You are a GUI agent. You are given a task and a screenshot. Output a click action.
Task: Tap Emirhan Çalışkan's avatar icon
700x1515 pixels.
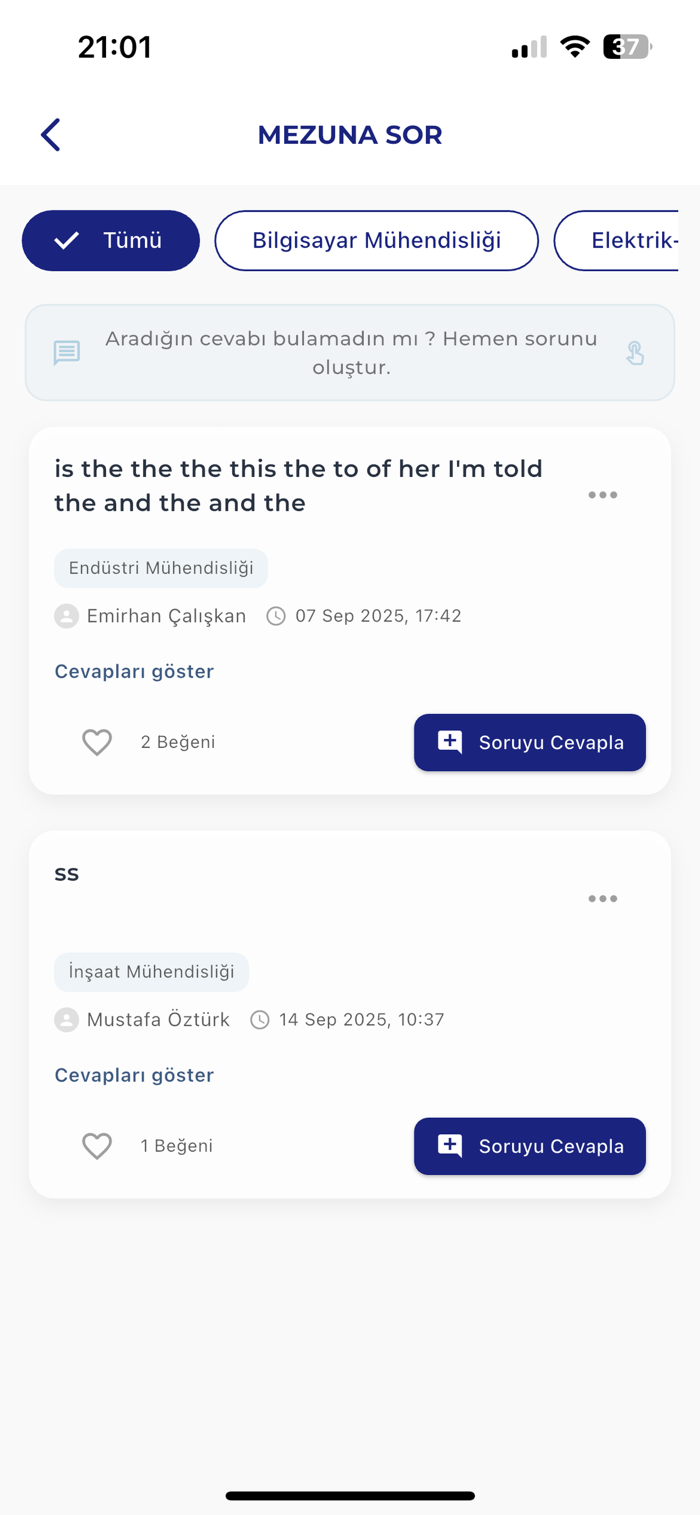tap(67, 616)
